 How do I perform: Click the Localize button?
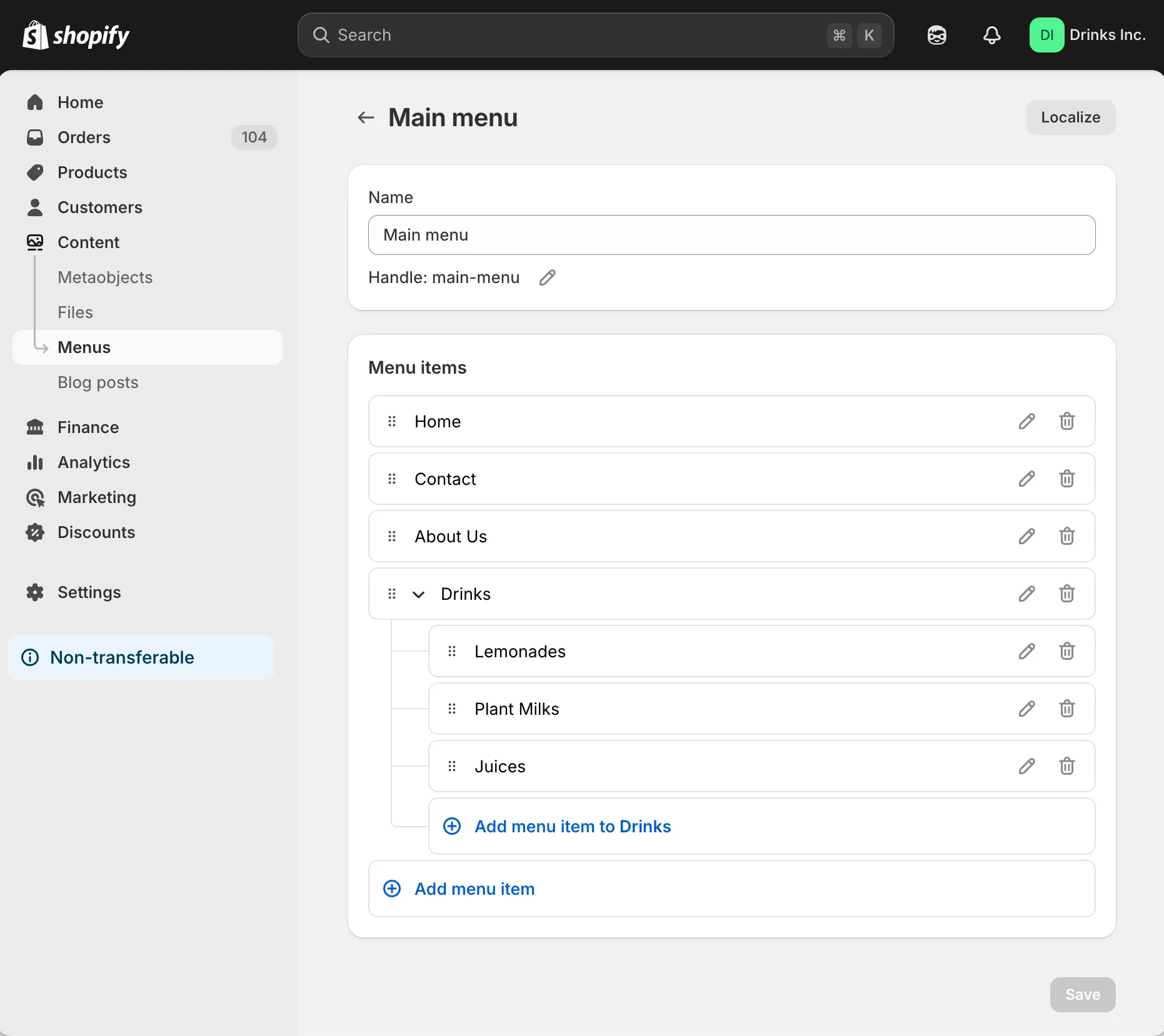pyautogui.click(x=1070, y=117)
